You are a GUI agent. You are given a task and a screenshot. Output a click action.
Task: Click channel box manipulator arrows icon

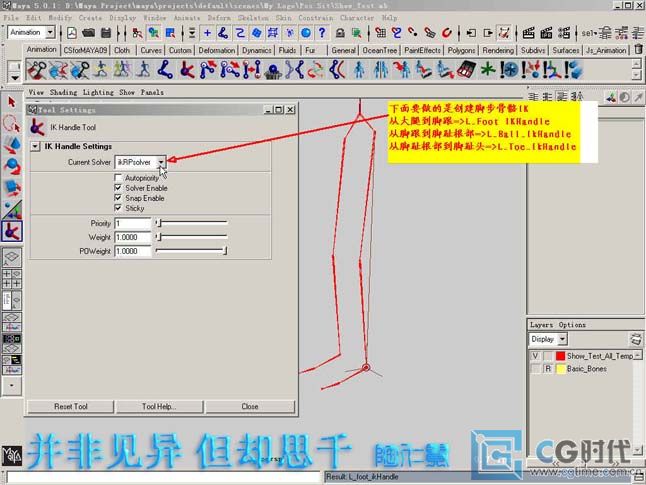pos(611,97)
